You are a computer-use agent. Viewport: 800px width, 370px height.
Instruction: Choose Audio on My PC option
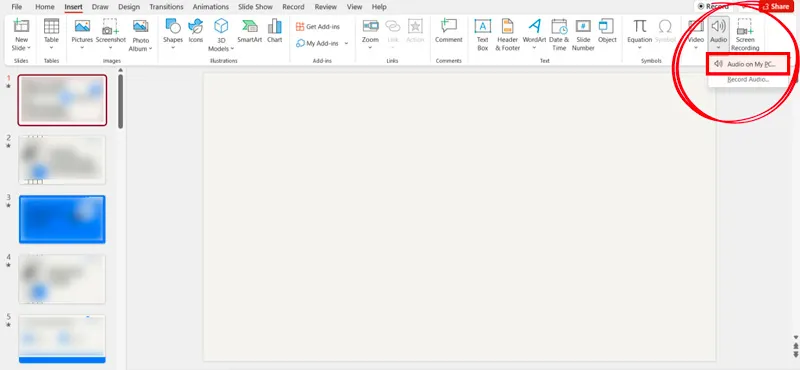[x=748, y=64]
